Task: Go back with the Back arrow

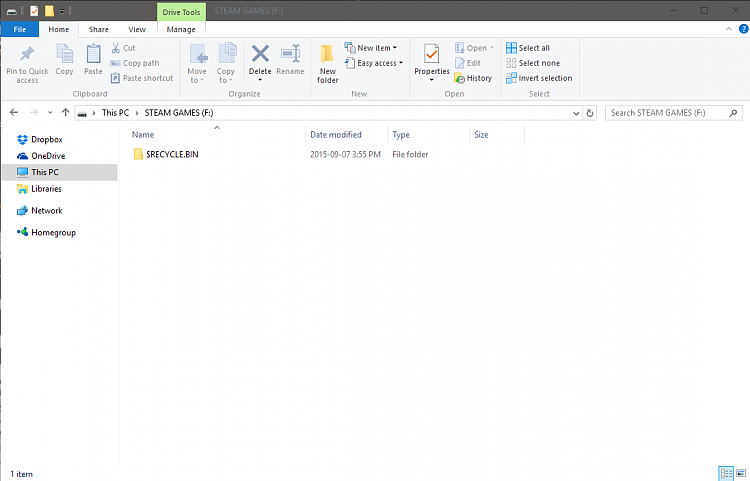Action: pos(14,112)
